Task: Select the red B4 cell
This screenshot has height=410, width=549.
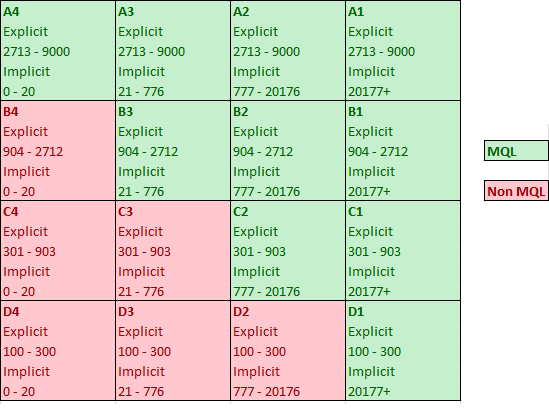Action: coord(58,151)
